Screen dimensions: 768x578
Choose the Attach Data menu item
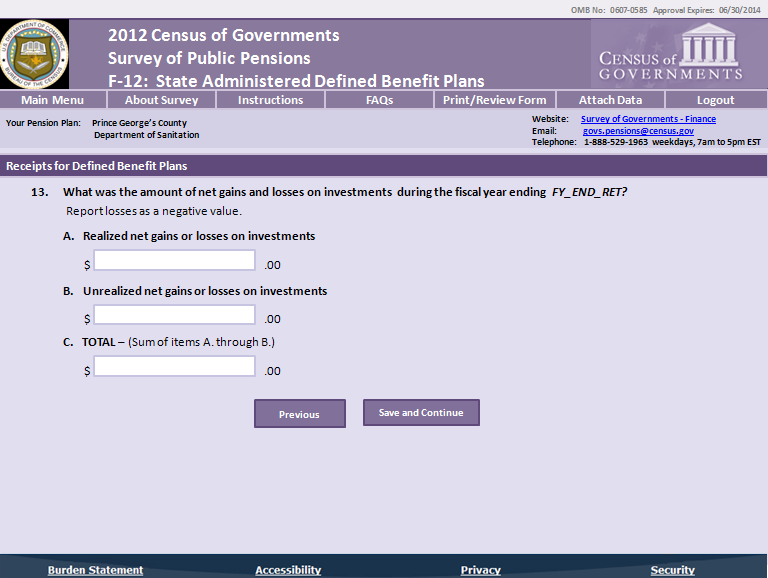(x=610, y=100)
